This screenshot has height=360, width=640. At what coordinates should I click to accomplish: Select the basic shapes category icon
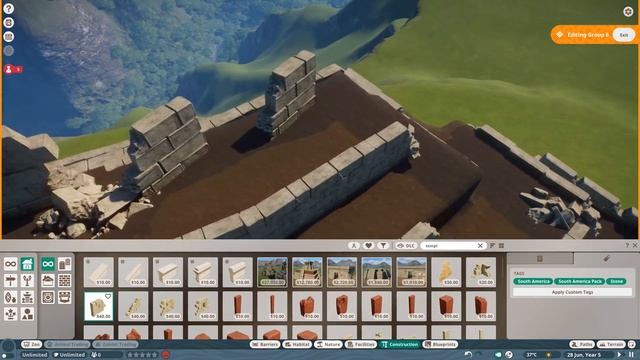pos(27,314)
